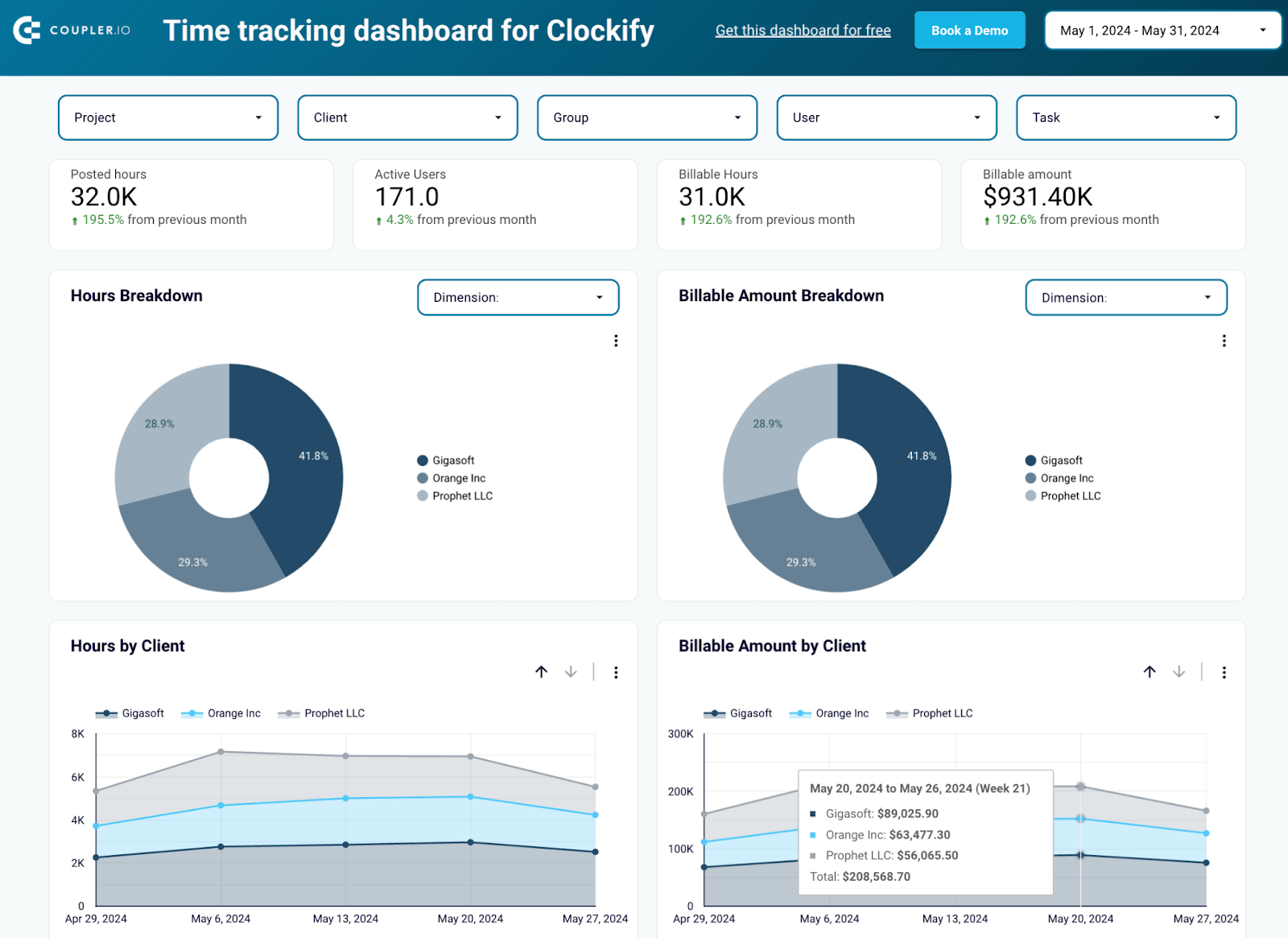Click the 29.3% slice in Hours Breakdown donut

pos(197,548)
